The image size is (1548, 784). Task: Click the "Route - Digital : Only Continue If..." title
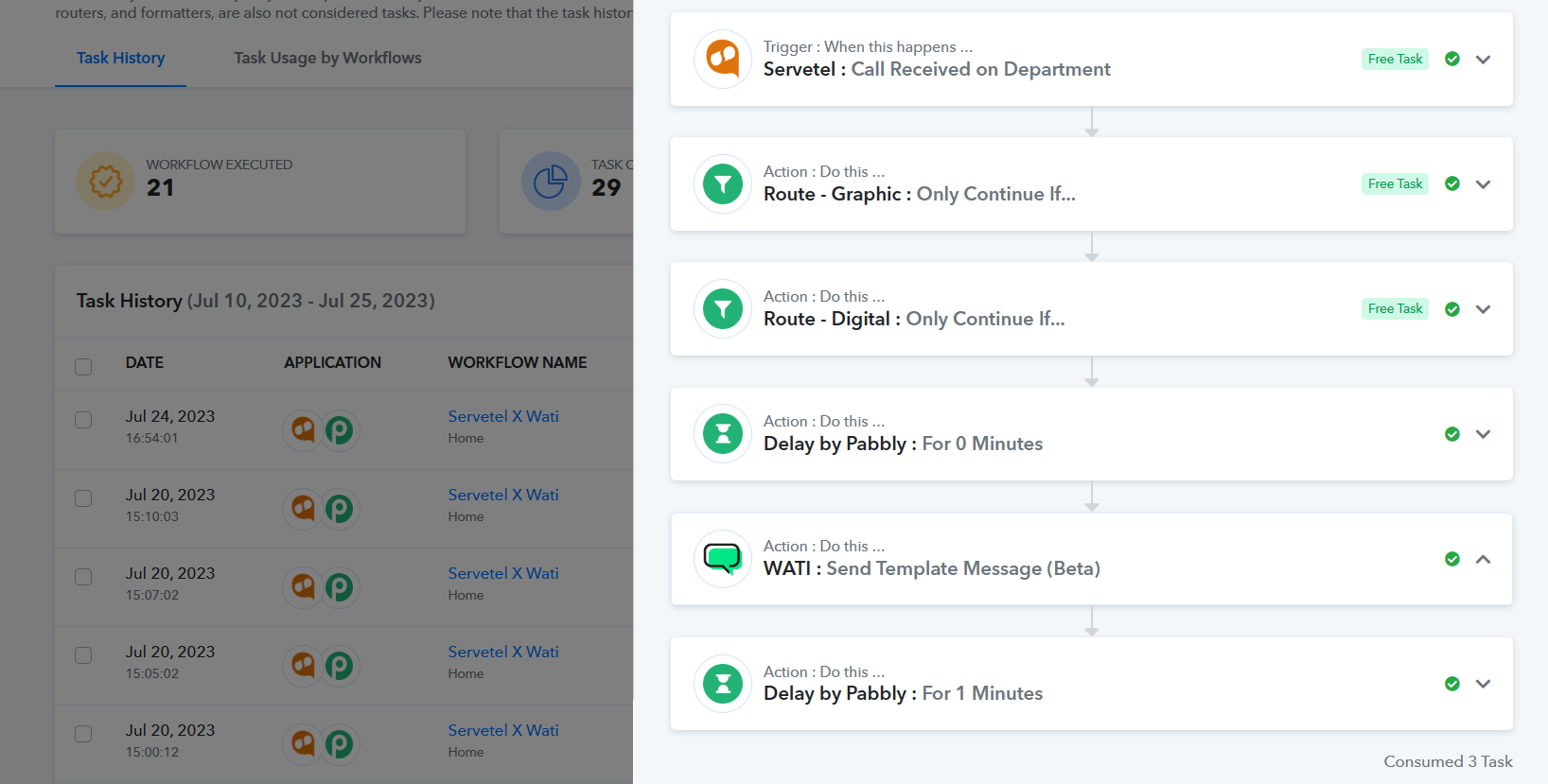tap(914, 319)
